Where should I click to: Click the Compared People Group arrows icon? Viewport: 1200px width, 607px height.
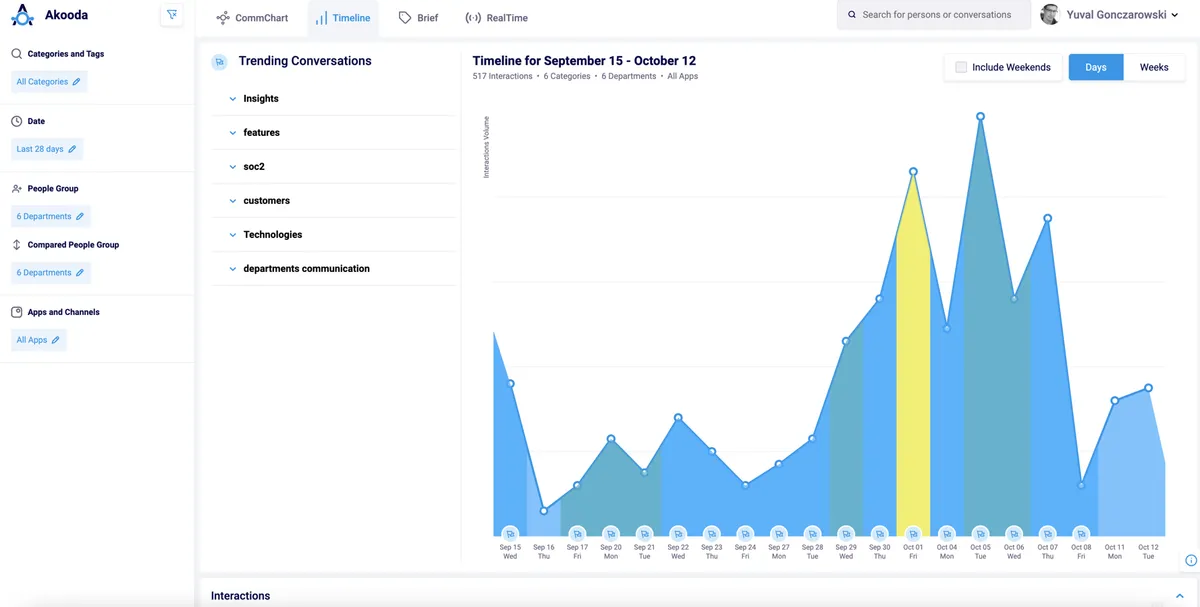tap(17, 244)
